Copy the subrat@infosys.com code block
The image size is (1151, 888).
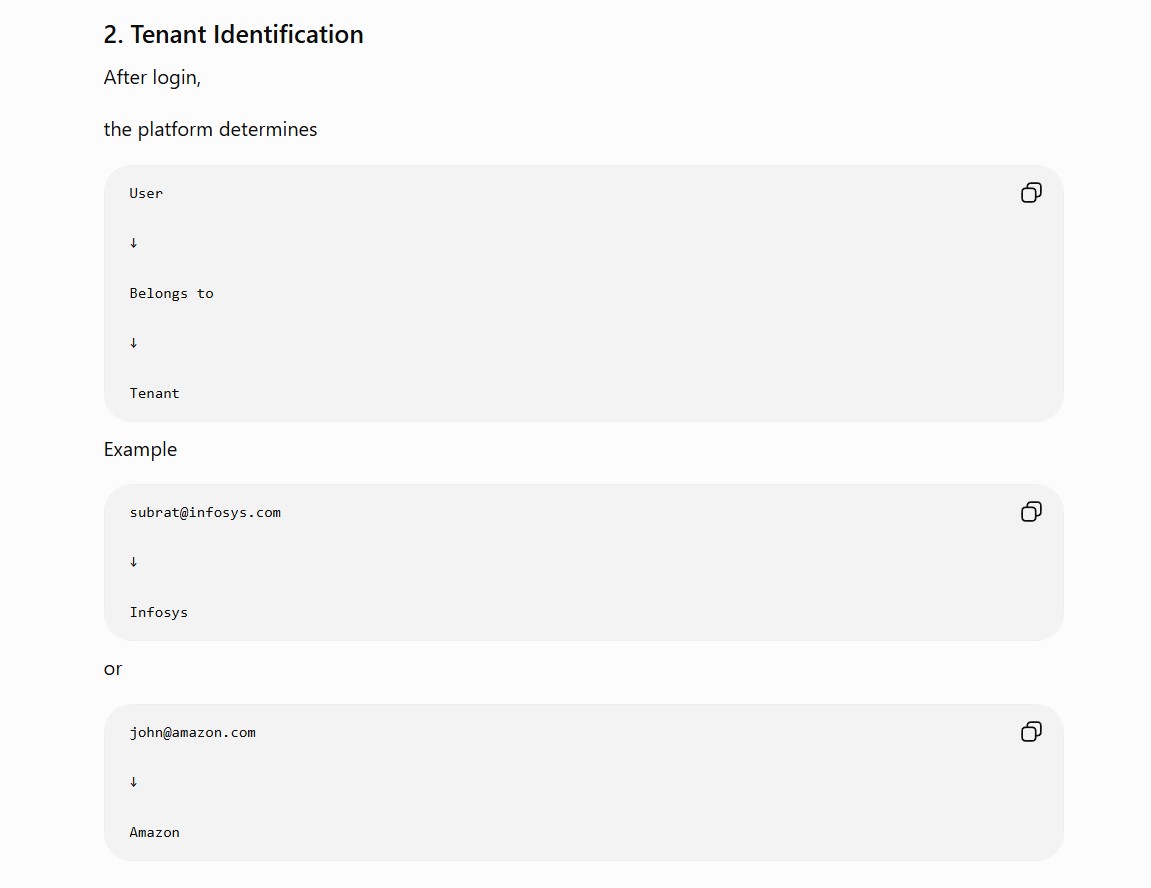click(1031, 512)
